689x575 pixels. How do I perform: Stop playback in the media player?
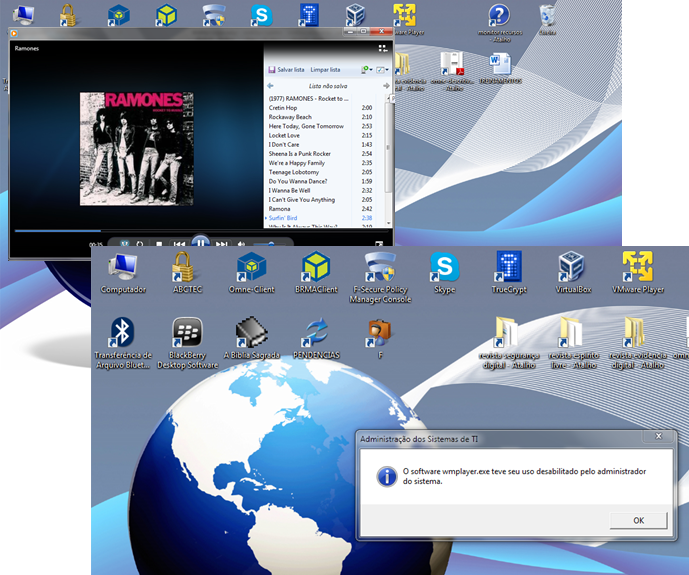159,244
